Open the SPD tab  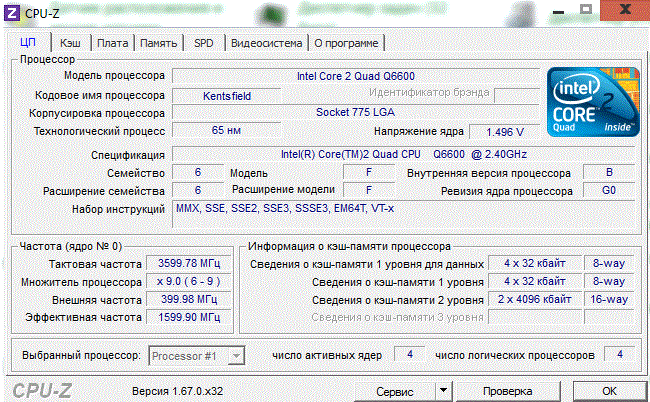[x=204, y=43]
